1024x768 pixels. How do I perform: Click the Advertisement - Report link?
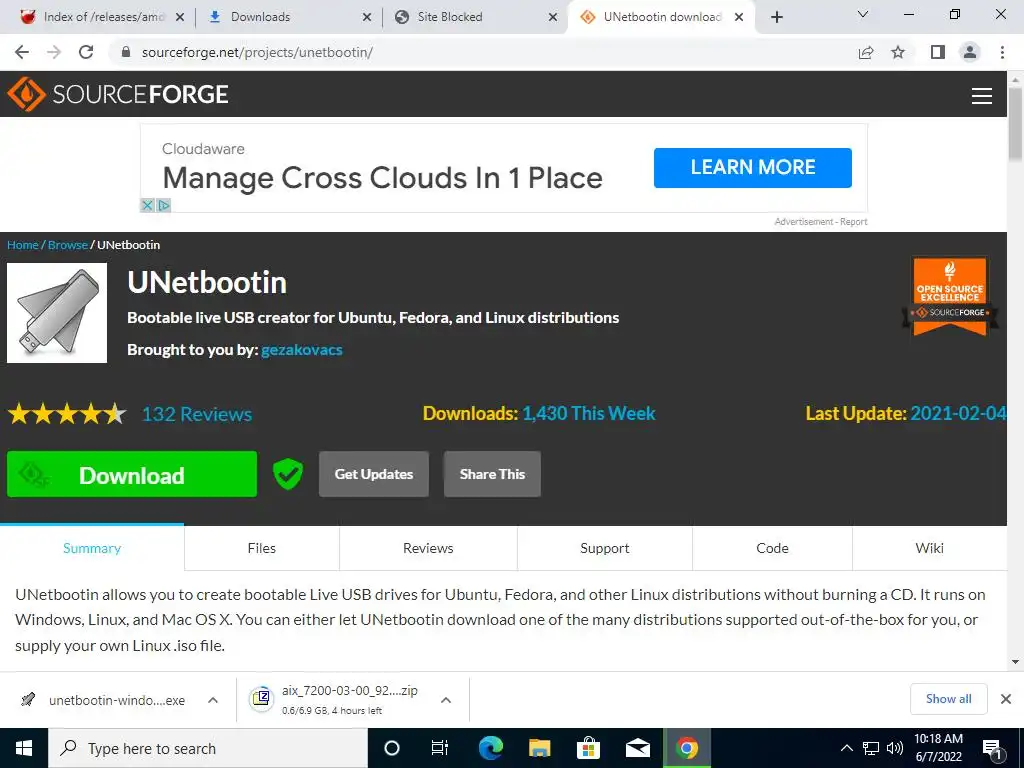[821, 222]
